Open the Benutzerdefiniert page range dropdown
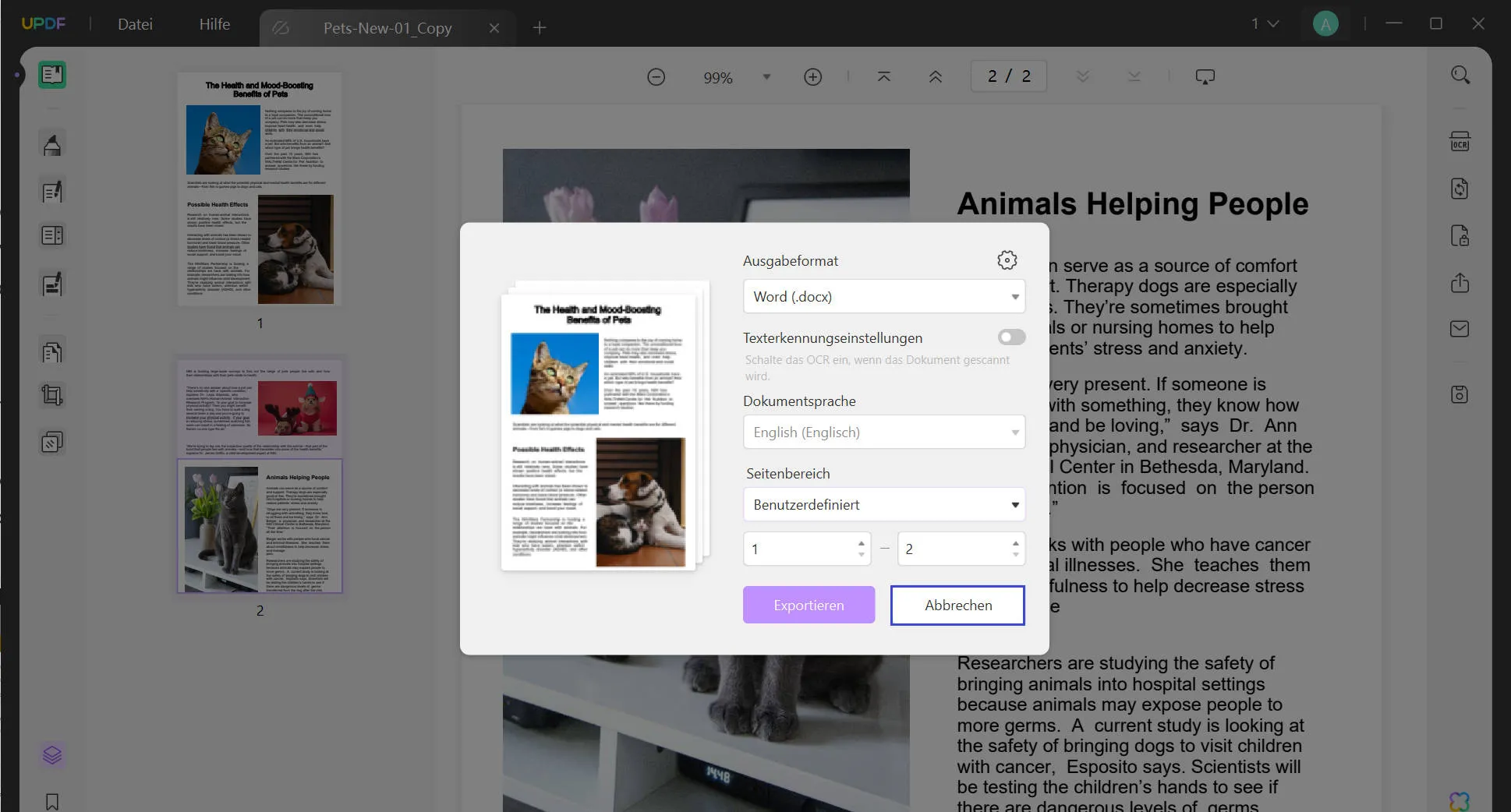This screenshot has width=1511, height=812. click(x=883, y=505)
